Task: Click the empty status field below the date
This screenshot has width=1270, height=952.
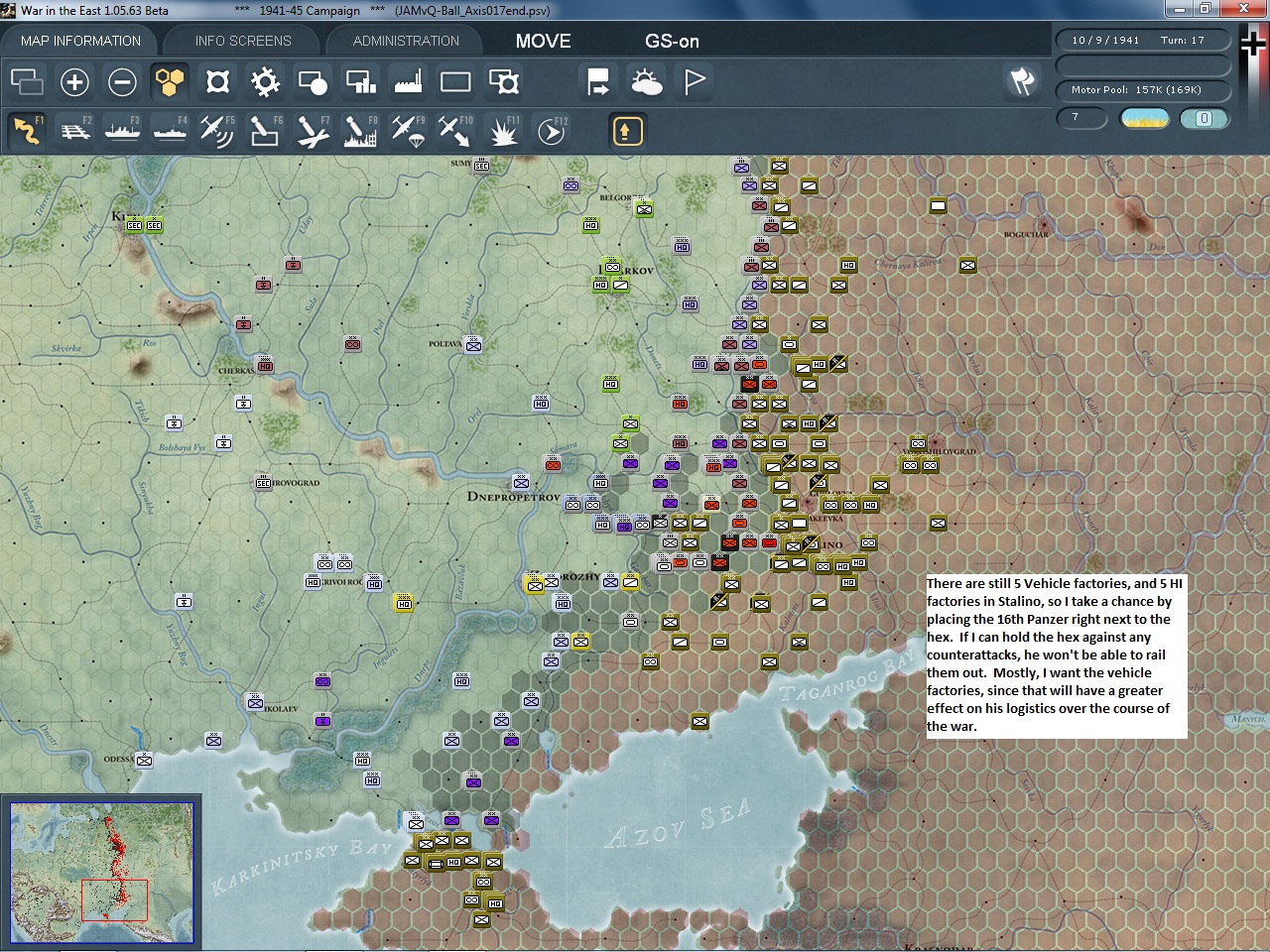Action: click(x=1143, y=64)
